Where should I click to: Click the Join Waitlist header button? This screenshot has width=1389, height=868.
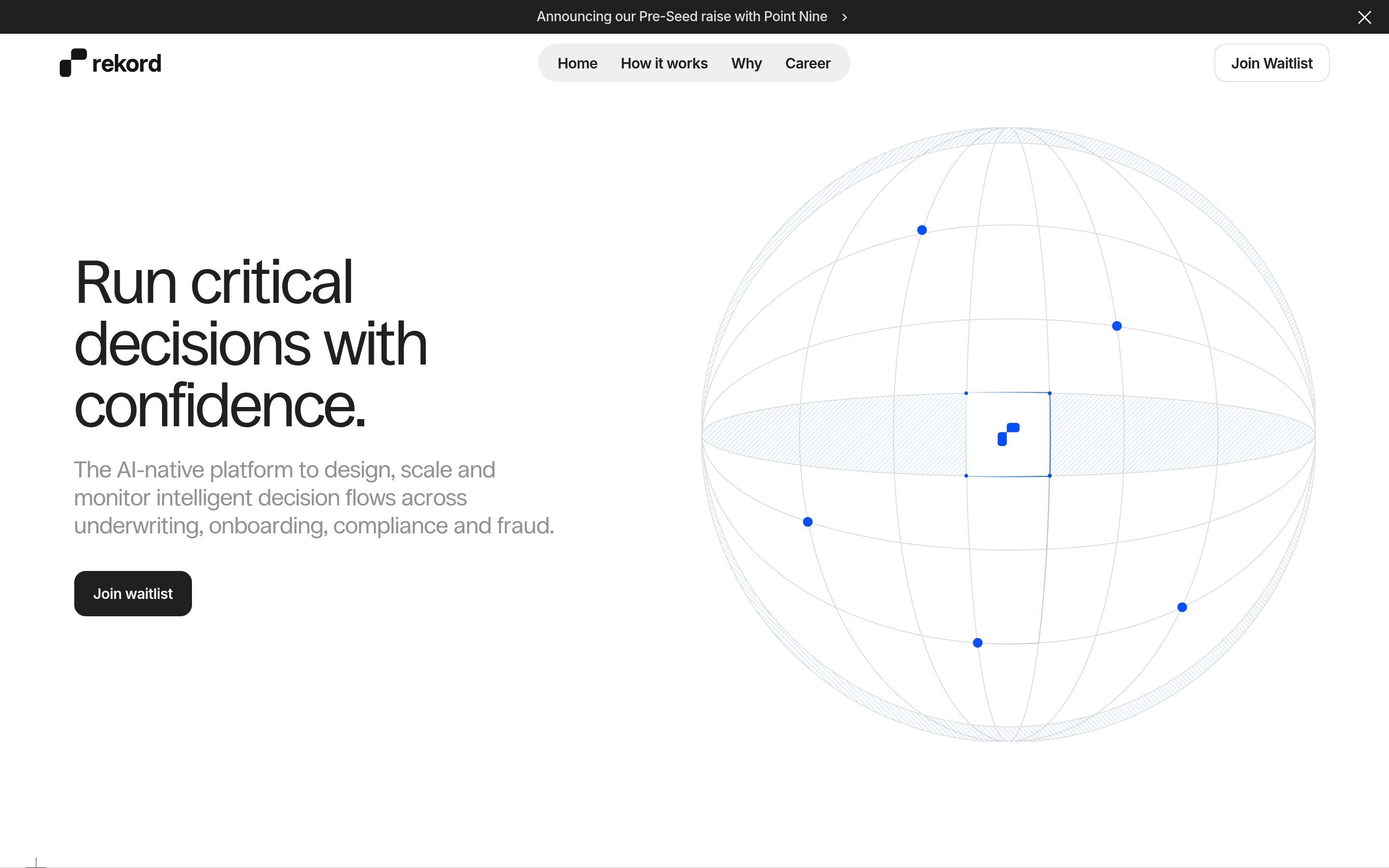(x=1271, y=63)
